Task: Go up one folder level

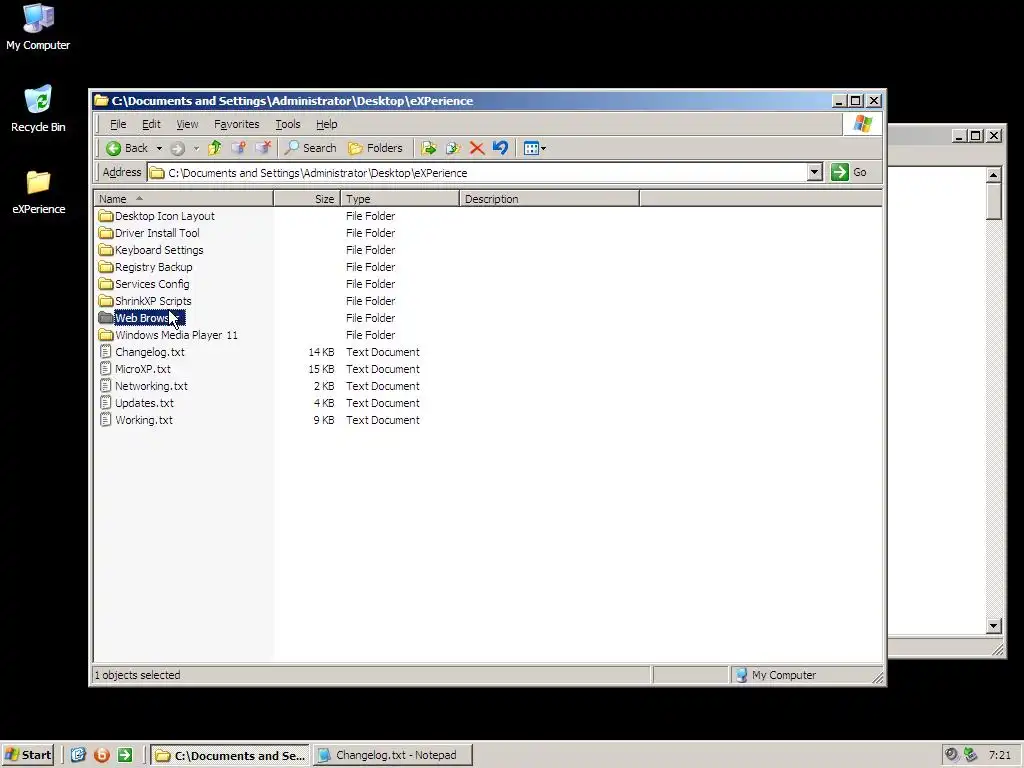Action: tap(215, 148)
